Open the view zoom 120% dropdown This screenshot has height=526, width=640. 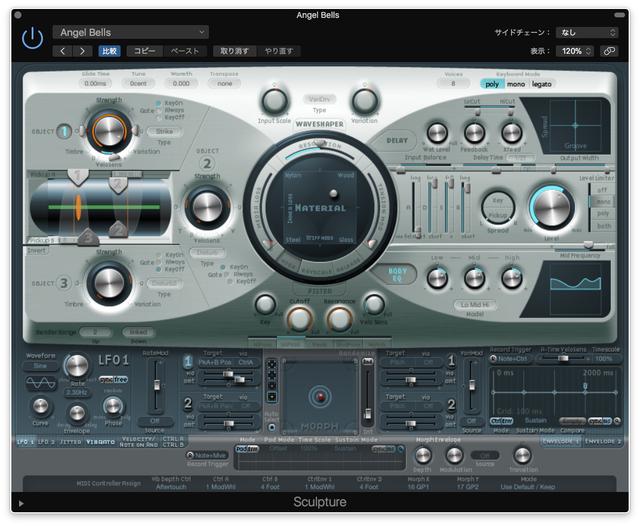[x=575, y=51]
